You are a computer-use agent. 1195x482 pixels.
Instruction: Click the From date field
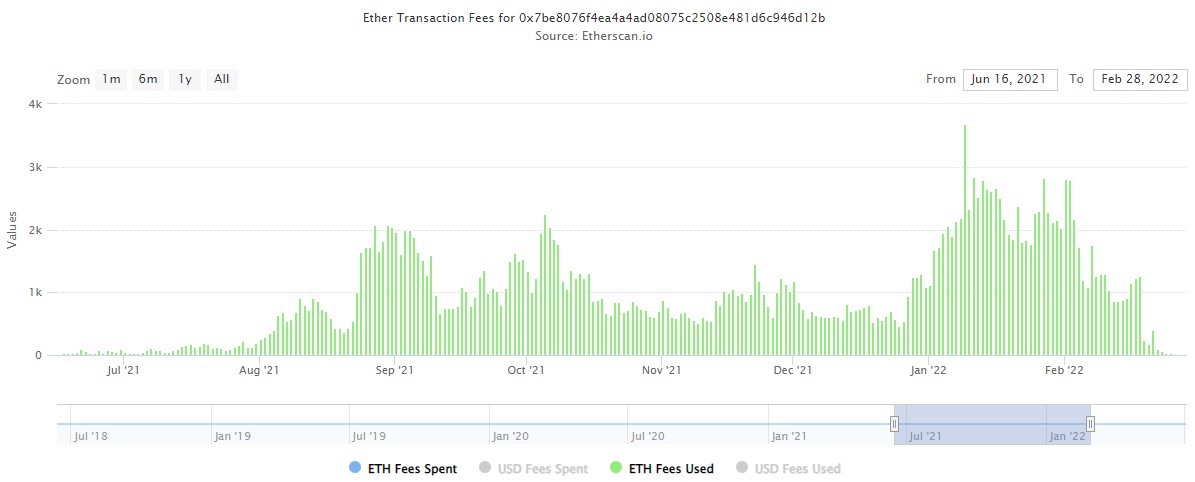(1010, 79)
